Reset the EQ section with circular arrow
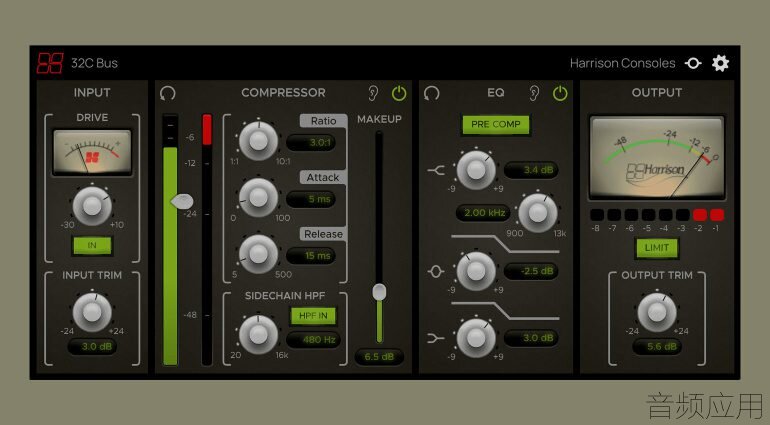 pos(432,93)
